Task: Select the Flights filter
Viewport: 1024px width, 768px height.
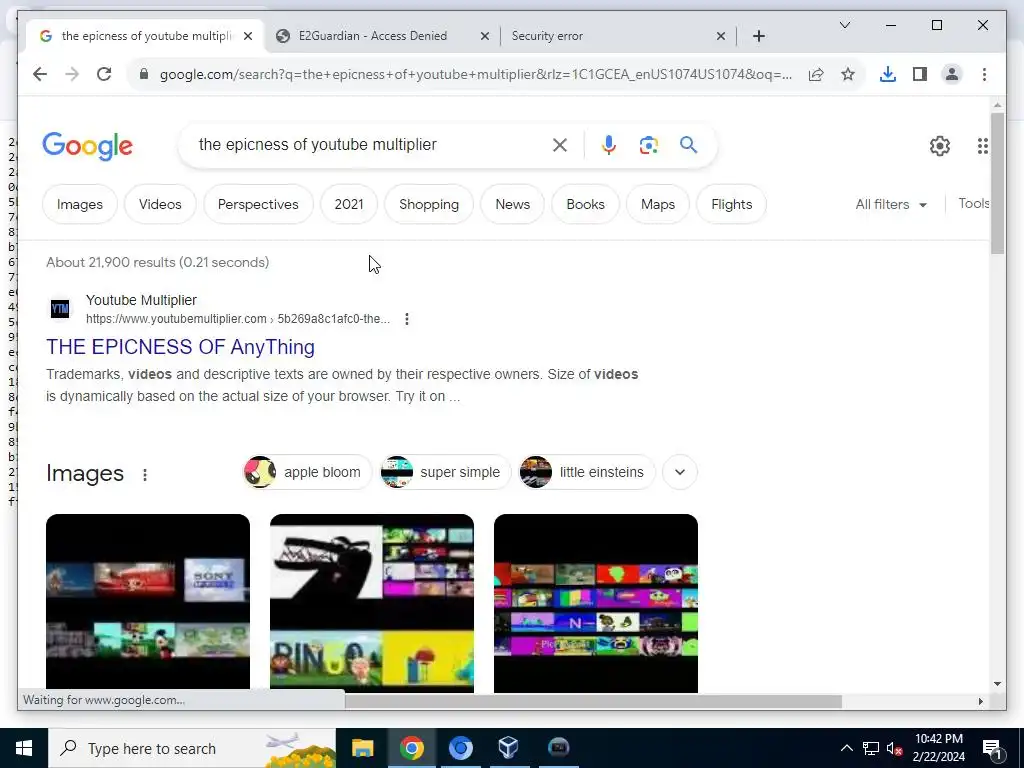Action: click(x=731, y=204)
